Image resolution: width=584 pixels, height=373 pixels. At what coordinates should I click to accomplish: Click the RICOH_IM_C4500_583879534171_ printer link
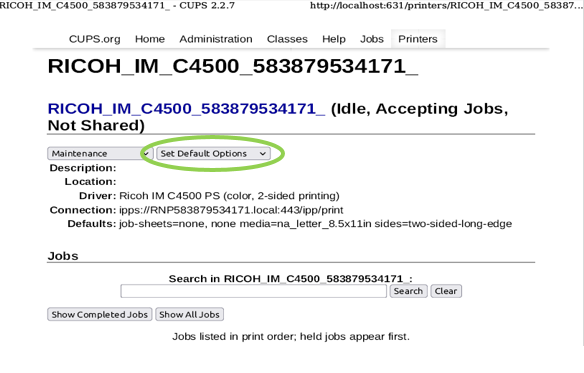tap(186, 109)
